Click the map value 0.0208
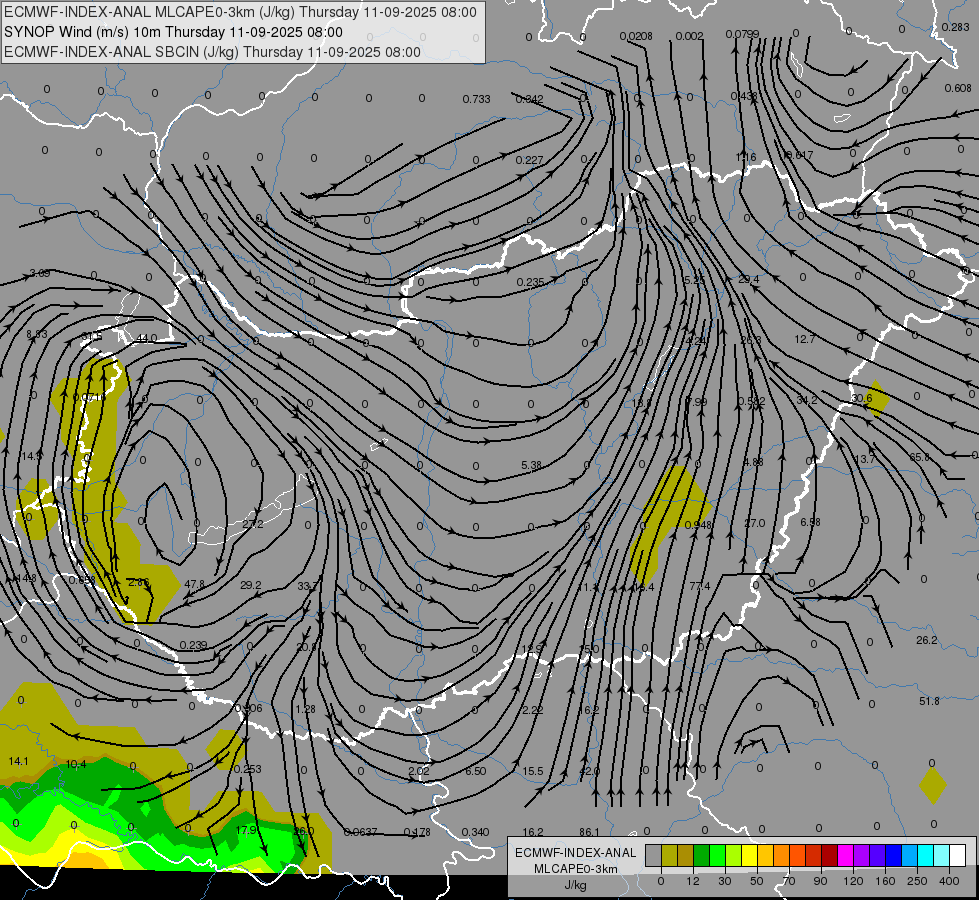Screen dimensions: 979x900 point(636,36)
